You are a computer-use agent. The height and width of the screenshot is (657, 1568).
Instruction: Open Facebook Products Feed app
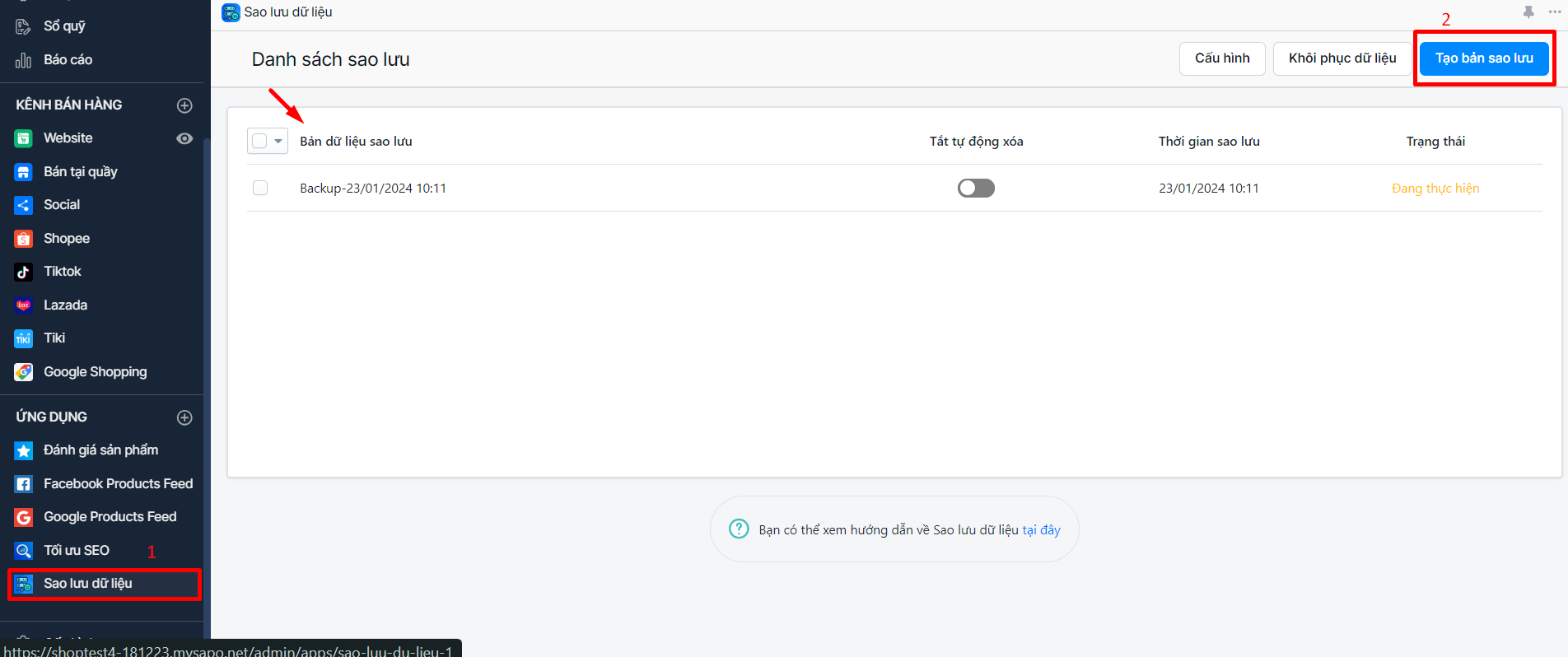tap(118, 484)
